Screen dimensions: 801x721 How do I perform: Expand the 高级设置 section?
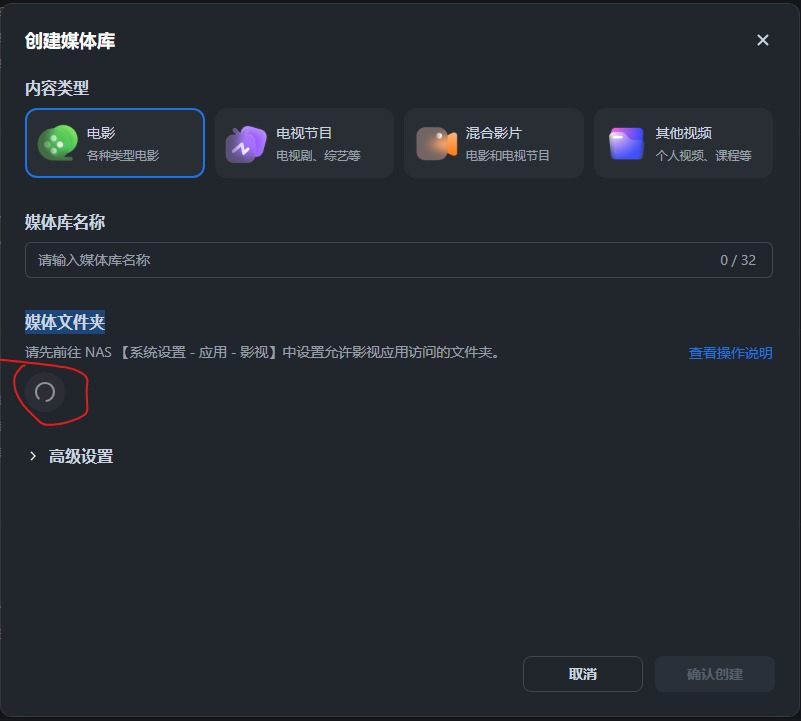[80, 455]
